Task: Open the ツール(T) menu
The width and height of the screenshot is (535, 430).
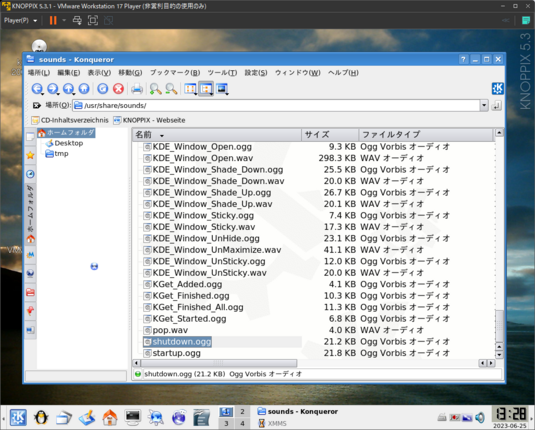Action: point(222,73)
